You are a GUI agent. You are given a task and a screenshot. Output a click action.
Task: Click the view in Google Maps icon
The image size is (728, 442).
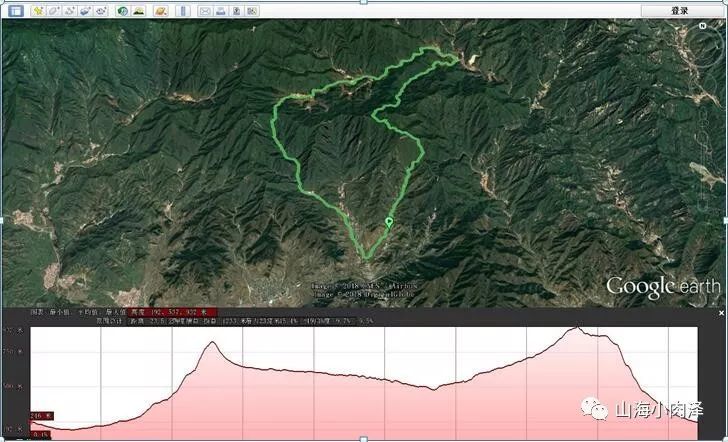coord(252,11)
